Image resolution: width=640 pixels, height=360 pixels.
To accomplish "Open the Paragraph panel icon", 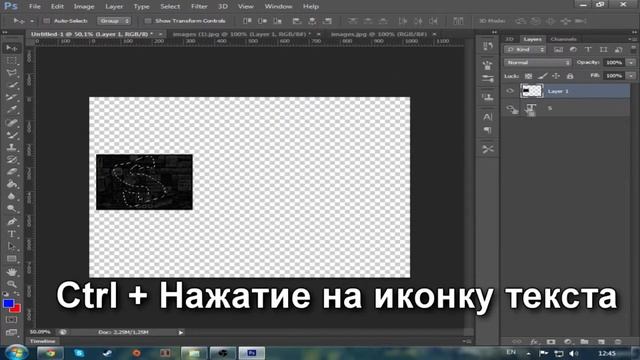I will click(x=488, y=131).
